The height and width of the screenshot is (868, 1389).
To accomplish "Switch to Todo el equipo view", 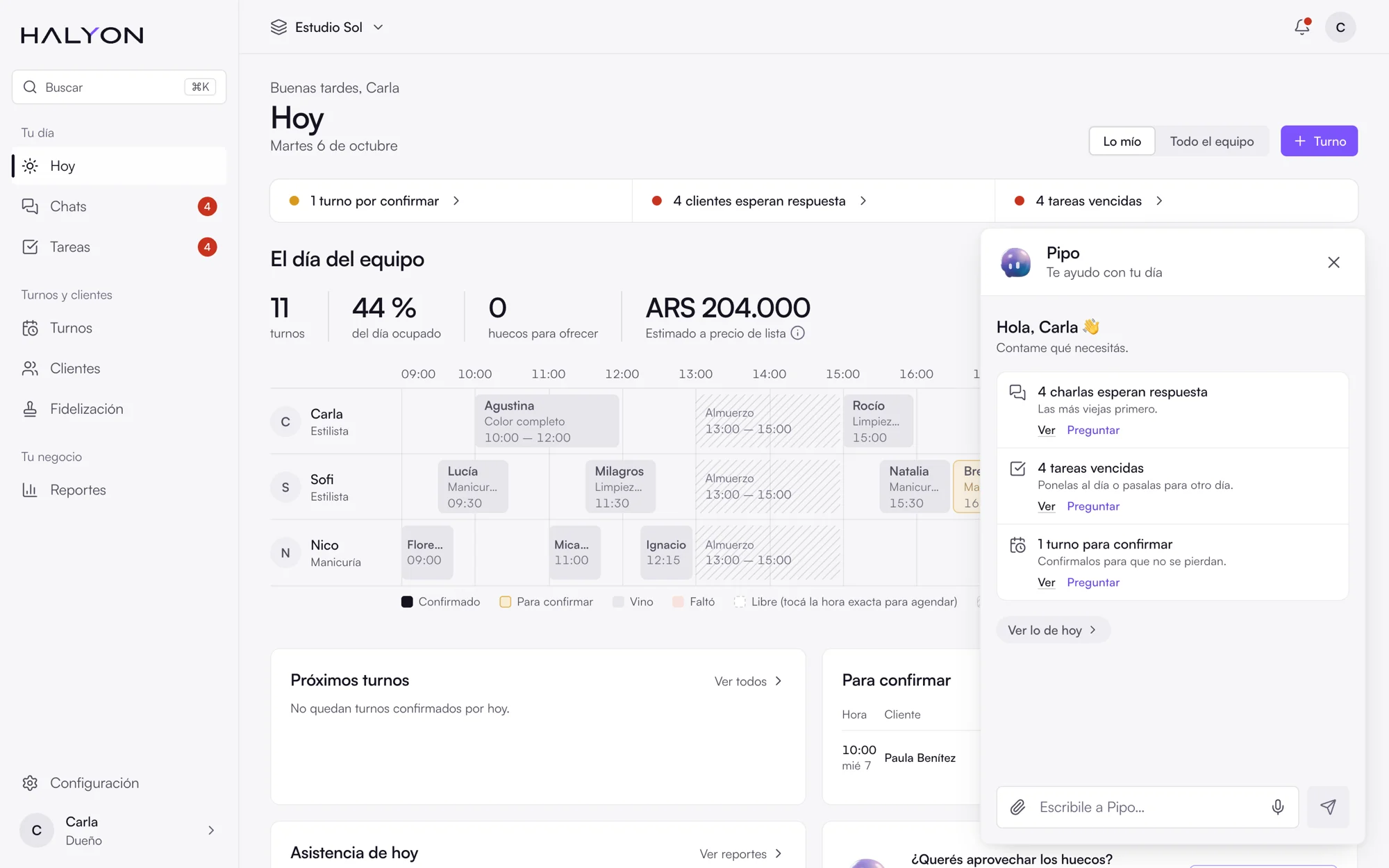I will tap(1212, 141).
